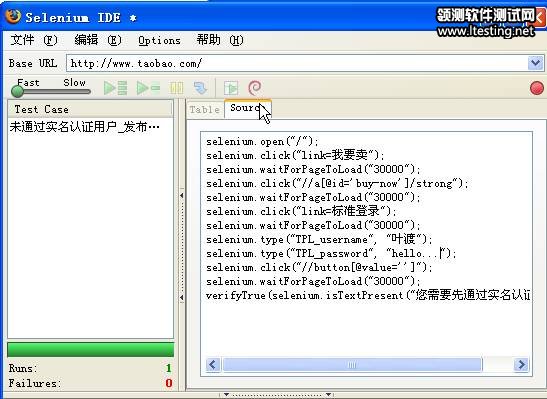Open the Base URL dropdown arrow

[x=535, y=63]
